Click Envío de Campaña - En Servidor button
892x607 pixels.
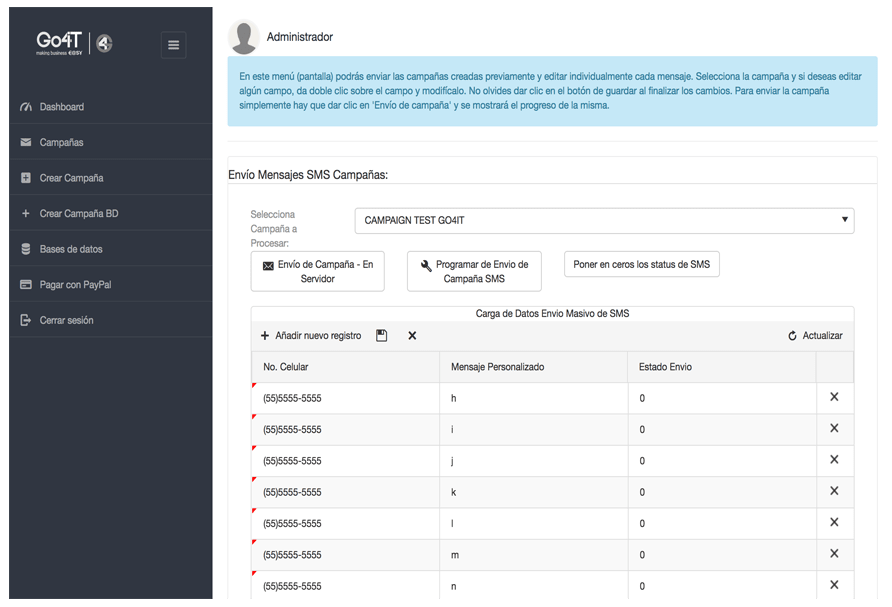pyautogui.click(x=317, y=272)
